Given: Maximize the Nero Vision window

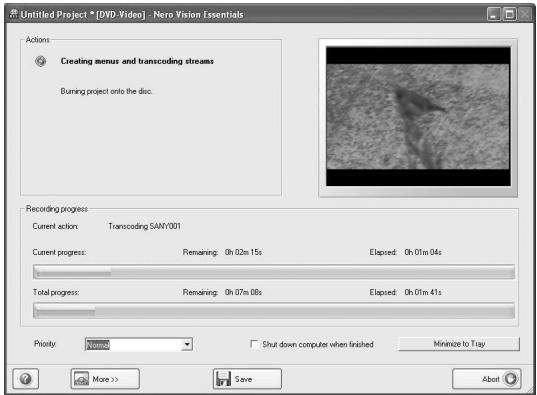Looking at the screenshot, I should [x=509, y=14].
